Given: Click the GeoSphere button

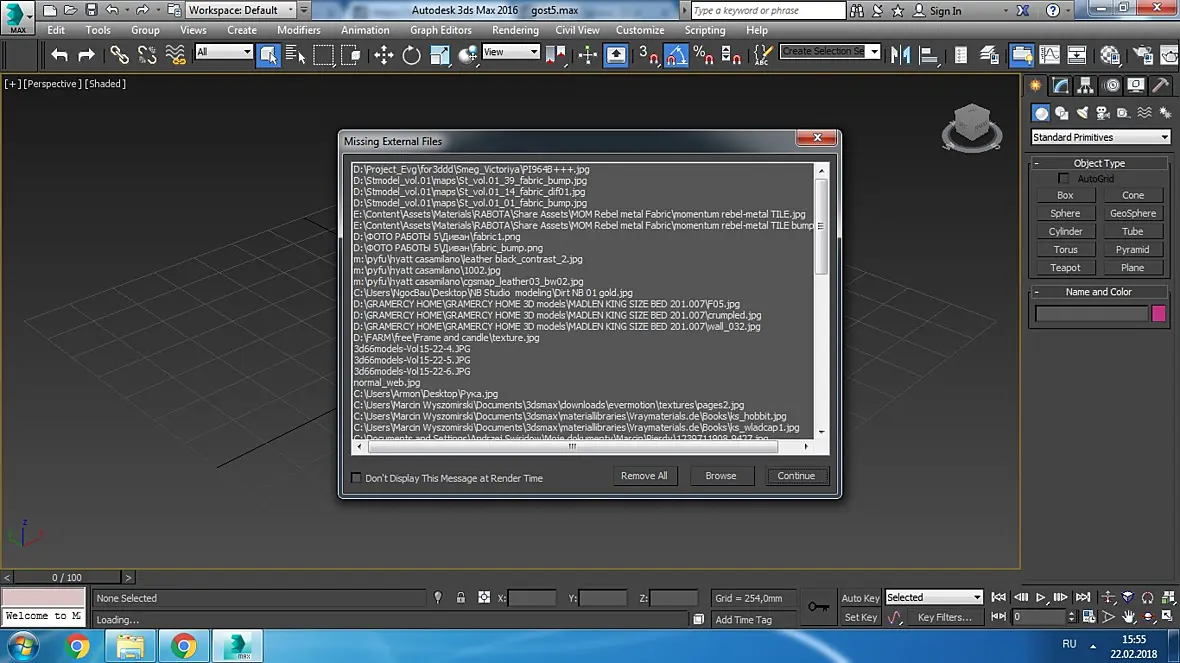Looking at the screenshot, I should pos(1132,213).
